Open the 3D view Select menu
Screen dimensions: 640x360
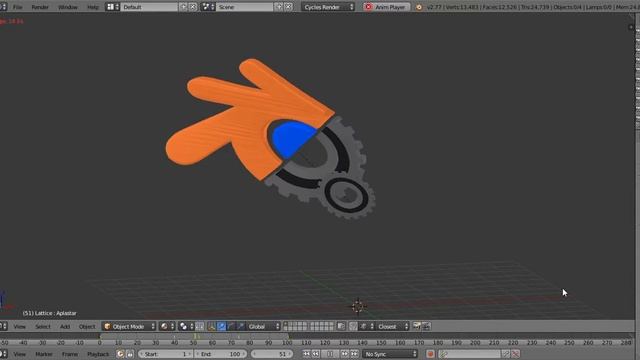pos(43,326)
